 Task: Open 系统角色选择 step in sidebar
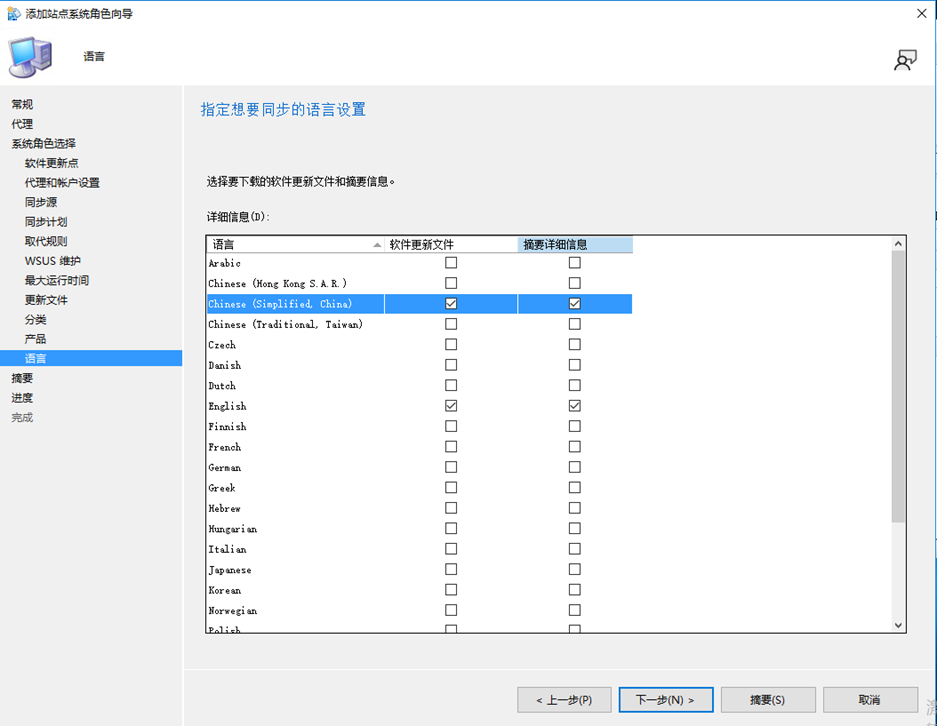[44, 143]
